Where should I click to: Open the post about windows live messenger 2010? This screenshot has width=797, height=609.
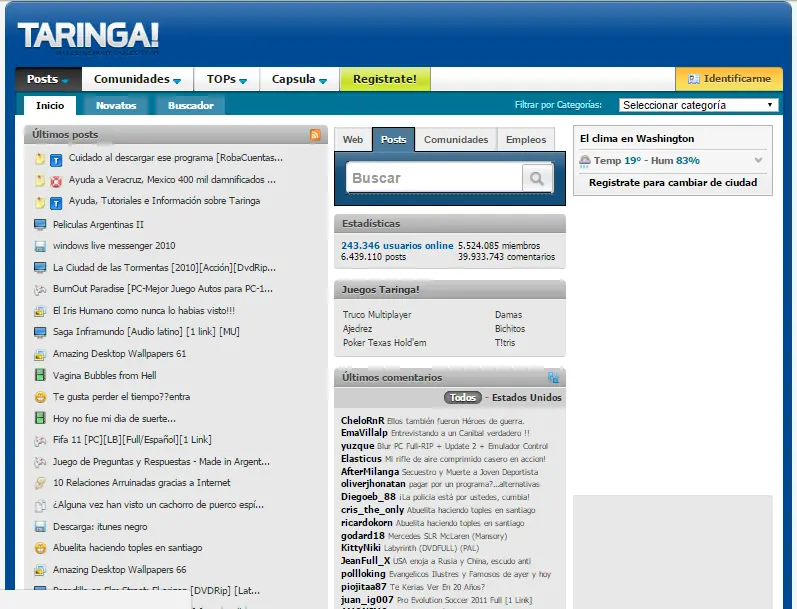[x=114, y=246]
